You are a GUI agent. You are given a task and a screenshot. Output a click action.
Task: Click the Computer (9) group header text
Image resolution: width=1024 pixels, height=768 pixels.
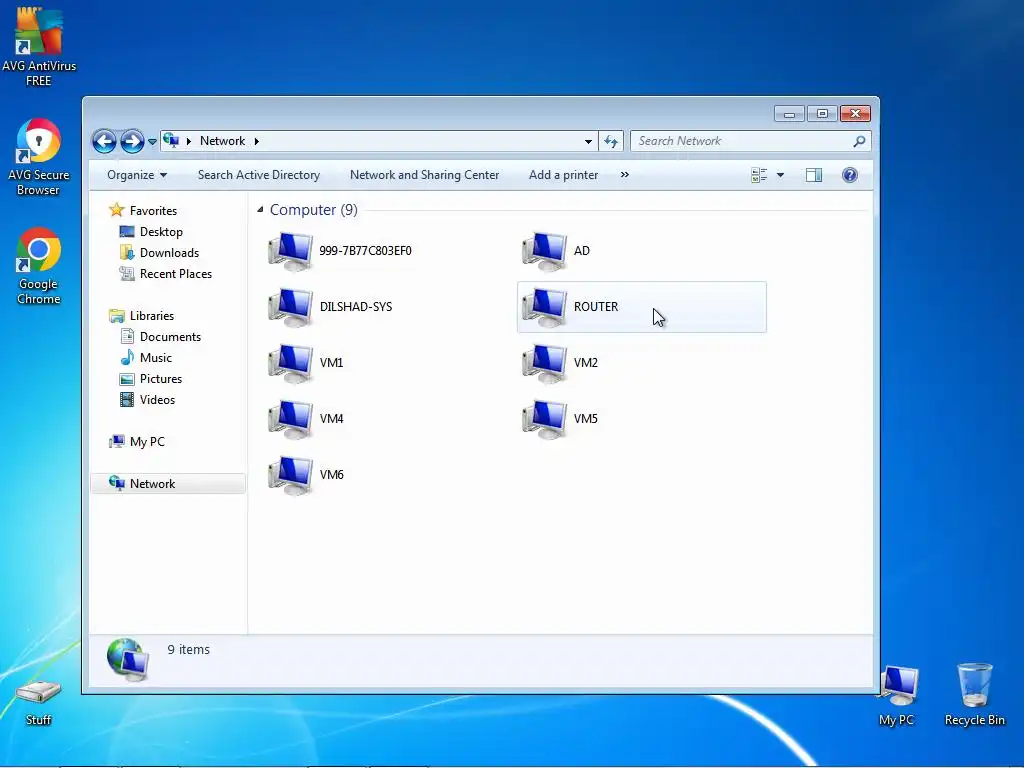coord(313,210)
